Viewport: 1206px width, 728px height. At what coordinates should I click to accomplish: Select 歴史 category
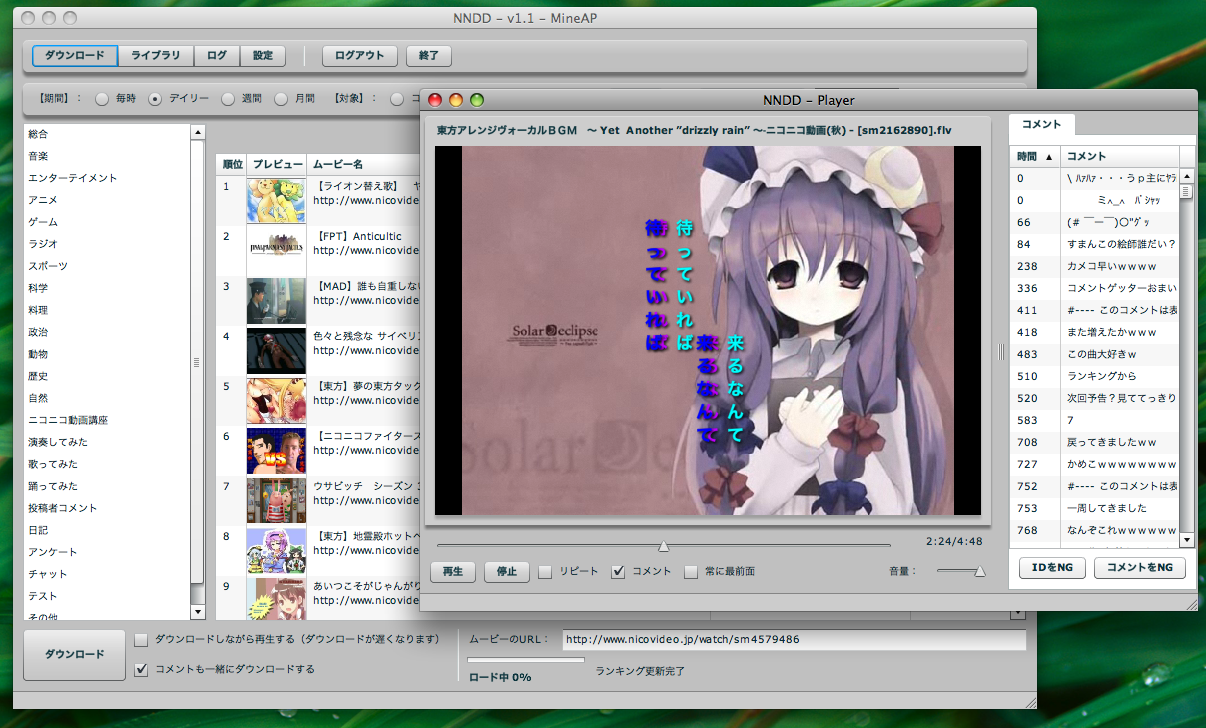tap(107, 375)
